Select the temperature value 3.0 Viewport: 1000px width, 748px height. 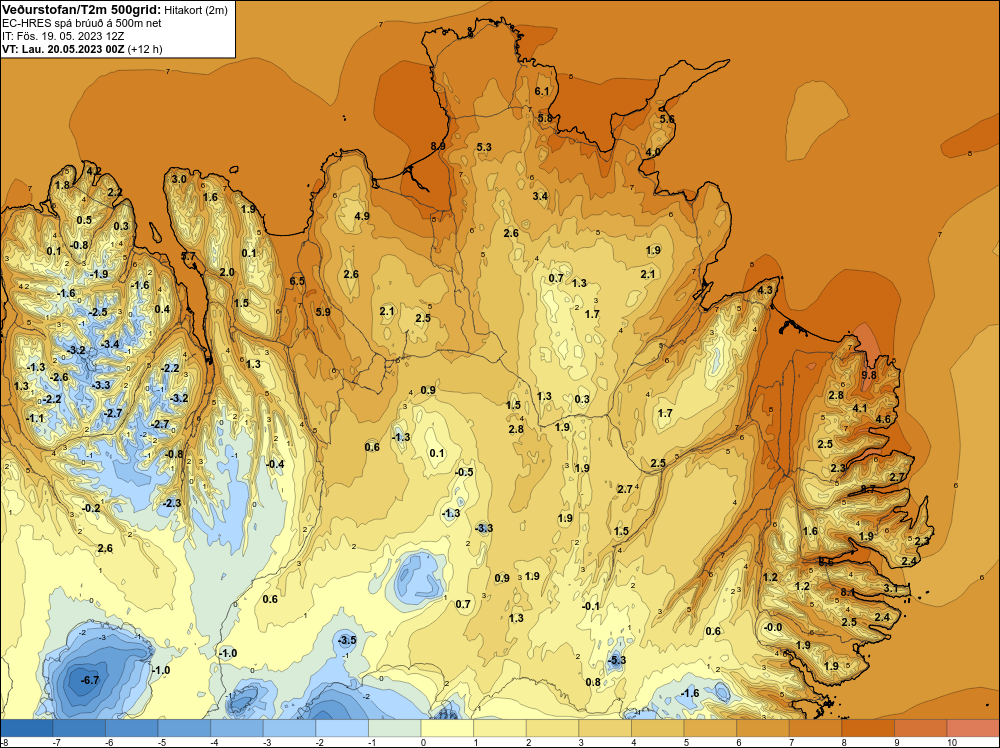pyautogui.click(x=179, y=179)
